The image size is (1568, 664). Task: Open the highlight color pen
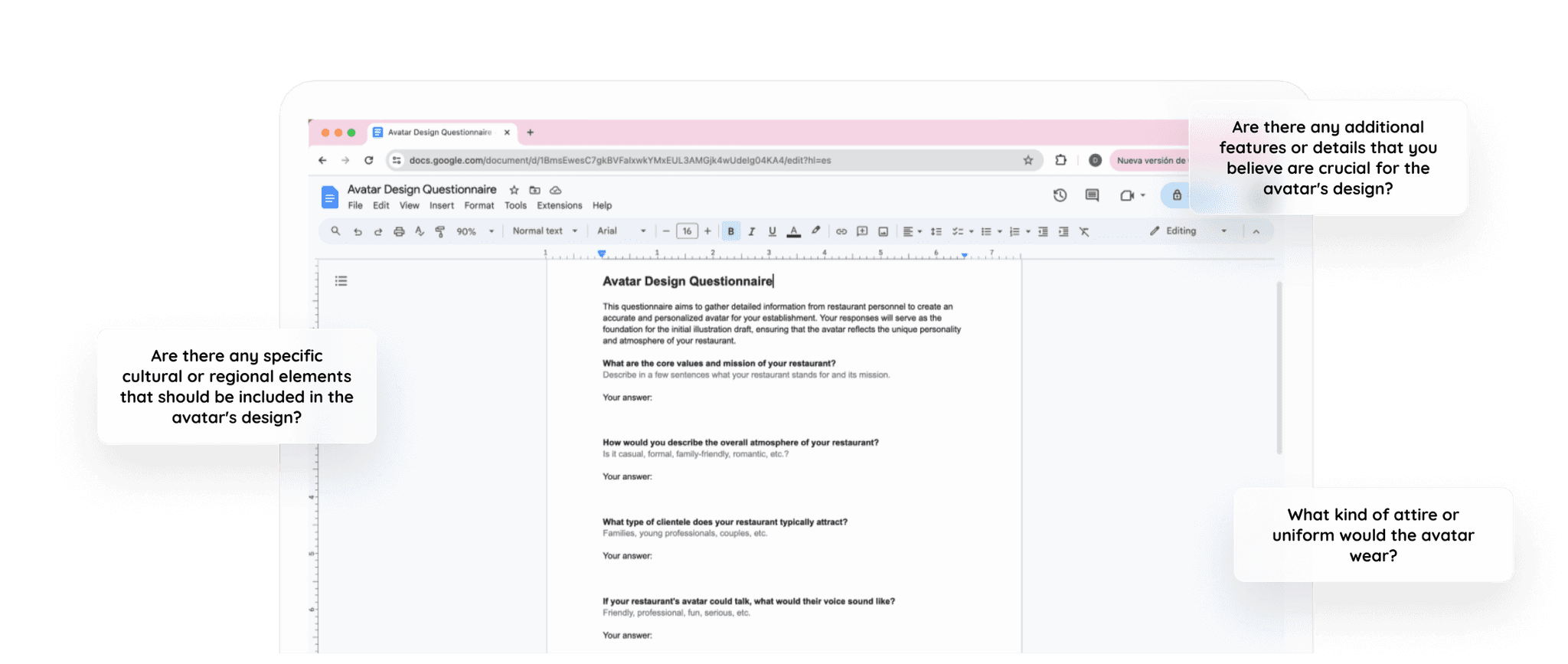click(816, 231)
